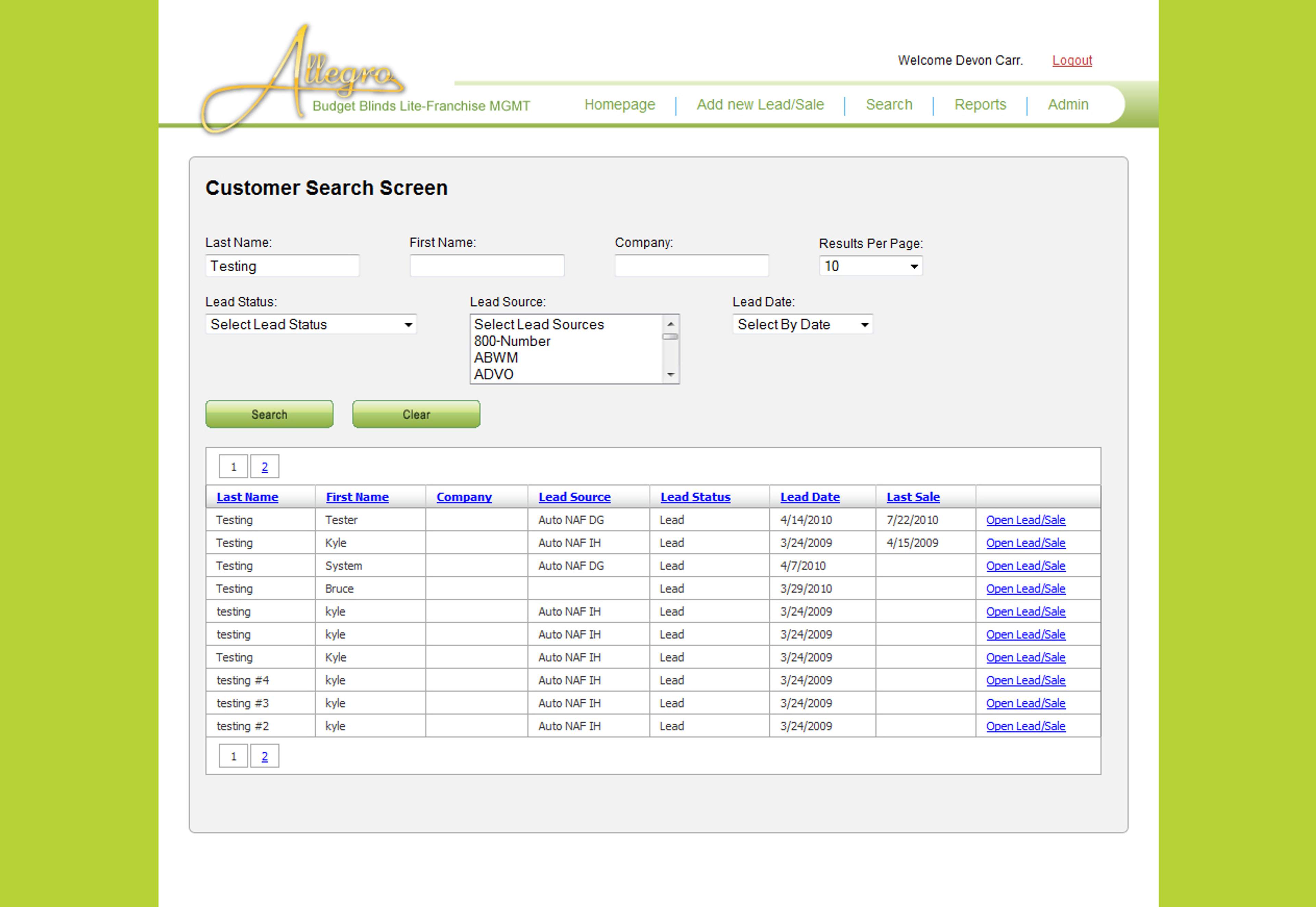Sort by Lead Source column header
Screen dimensions: 1316x907
574,497
